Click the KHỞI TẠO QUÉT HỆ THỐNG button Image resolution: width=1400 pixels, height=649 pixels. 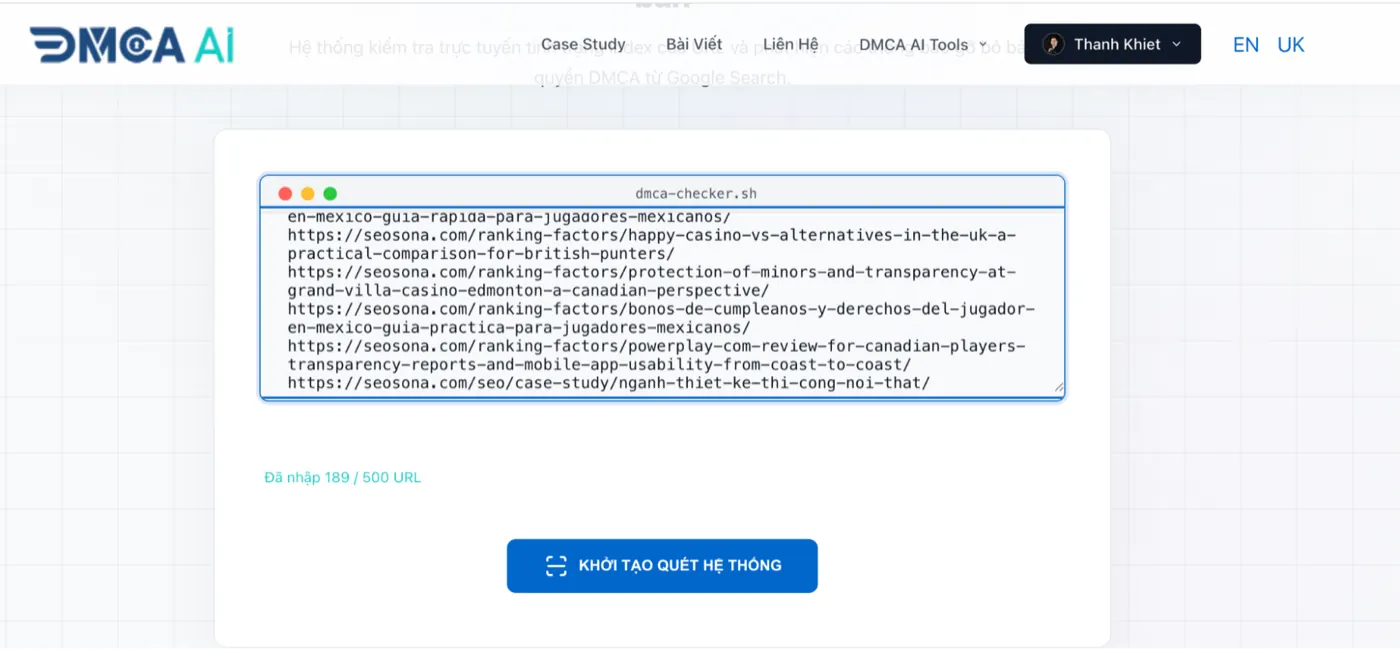[662, 566]
